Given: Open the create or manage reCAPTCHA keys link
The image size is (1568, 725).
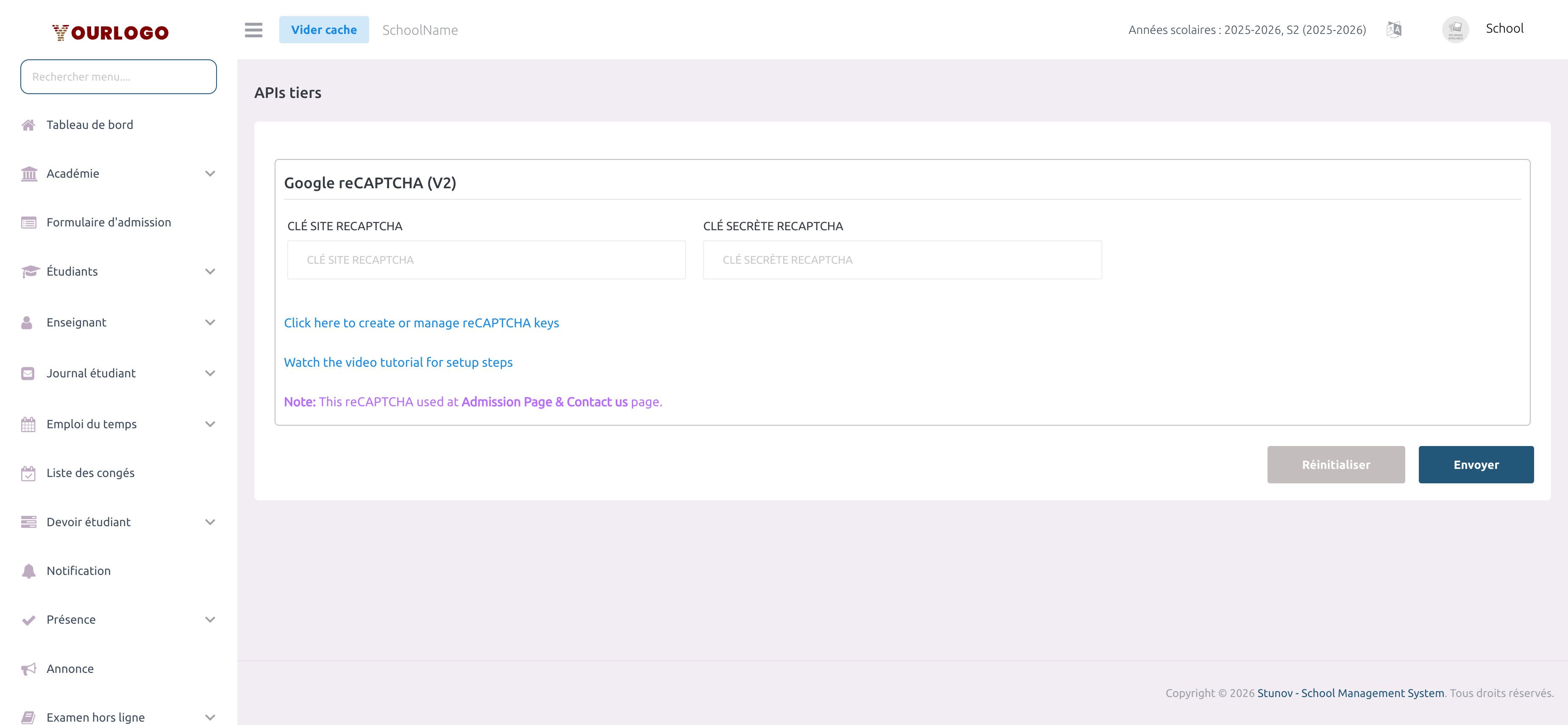Looking at the screenshot, I should click(x=421, y=323).
